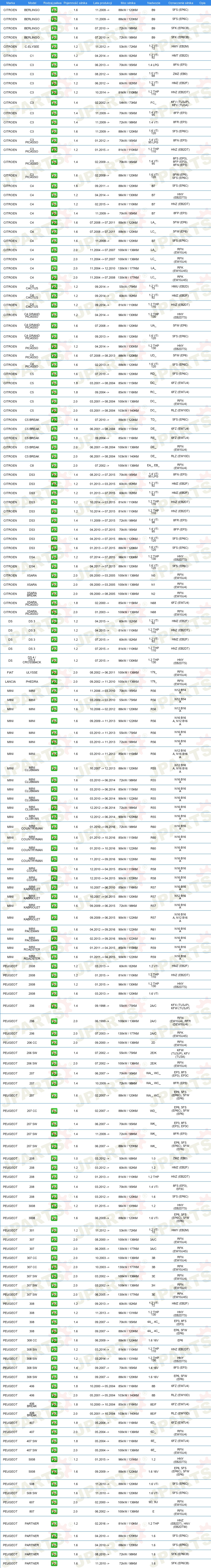Click the Marka column header

[x=10, y=3]
